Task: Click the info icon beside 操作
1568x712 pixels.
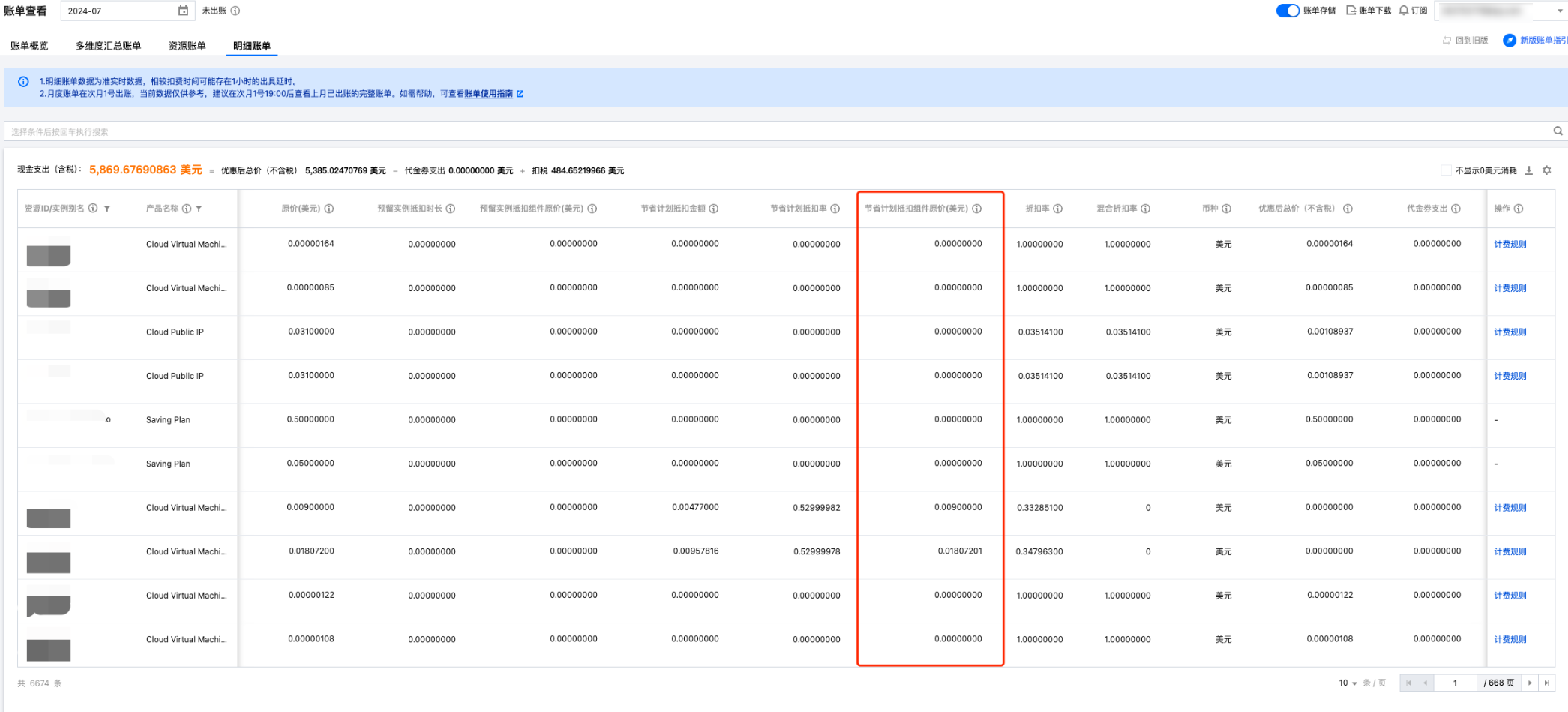Action: click(x=1519, y=209)
